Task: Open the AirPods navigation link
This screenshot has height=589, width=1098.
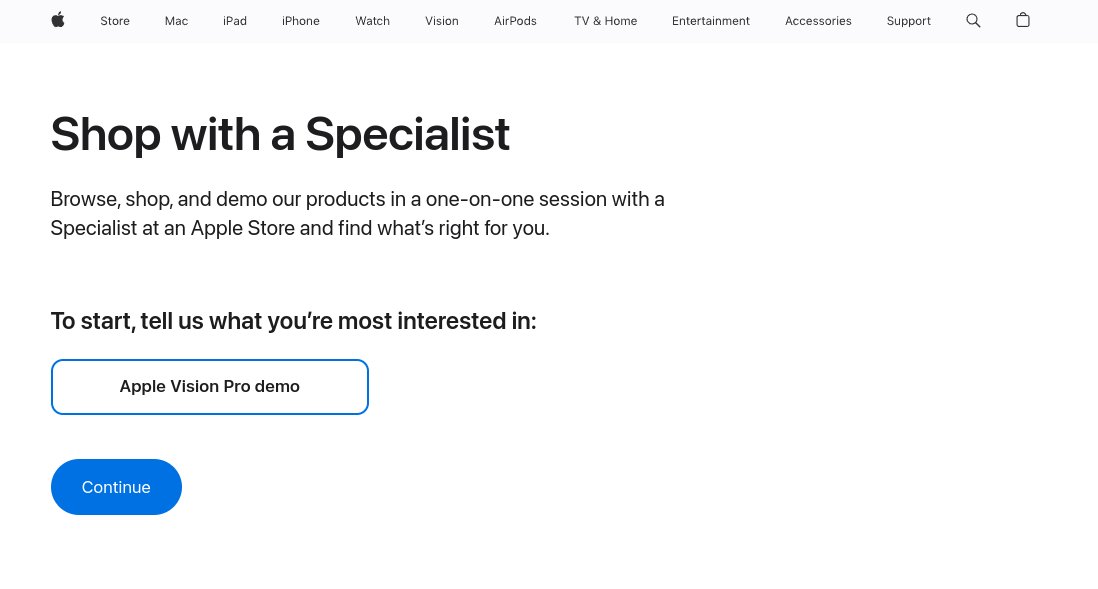Action: [x=515, y=21]
